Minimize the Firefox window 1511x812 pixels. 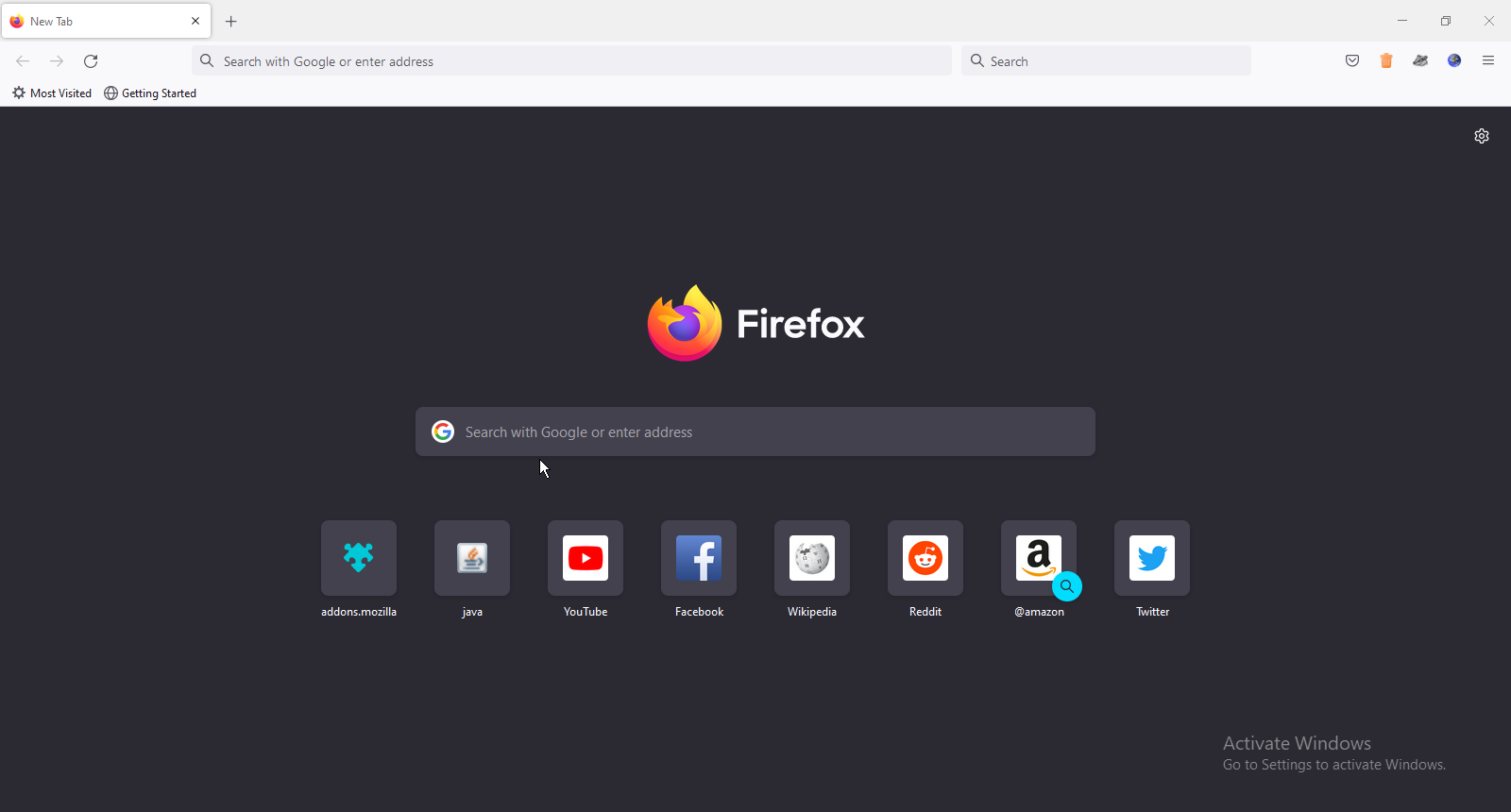coord(1402,21)
